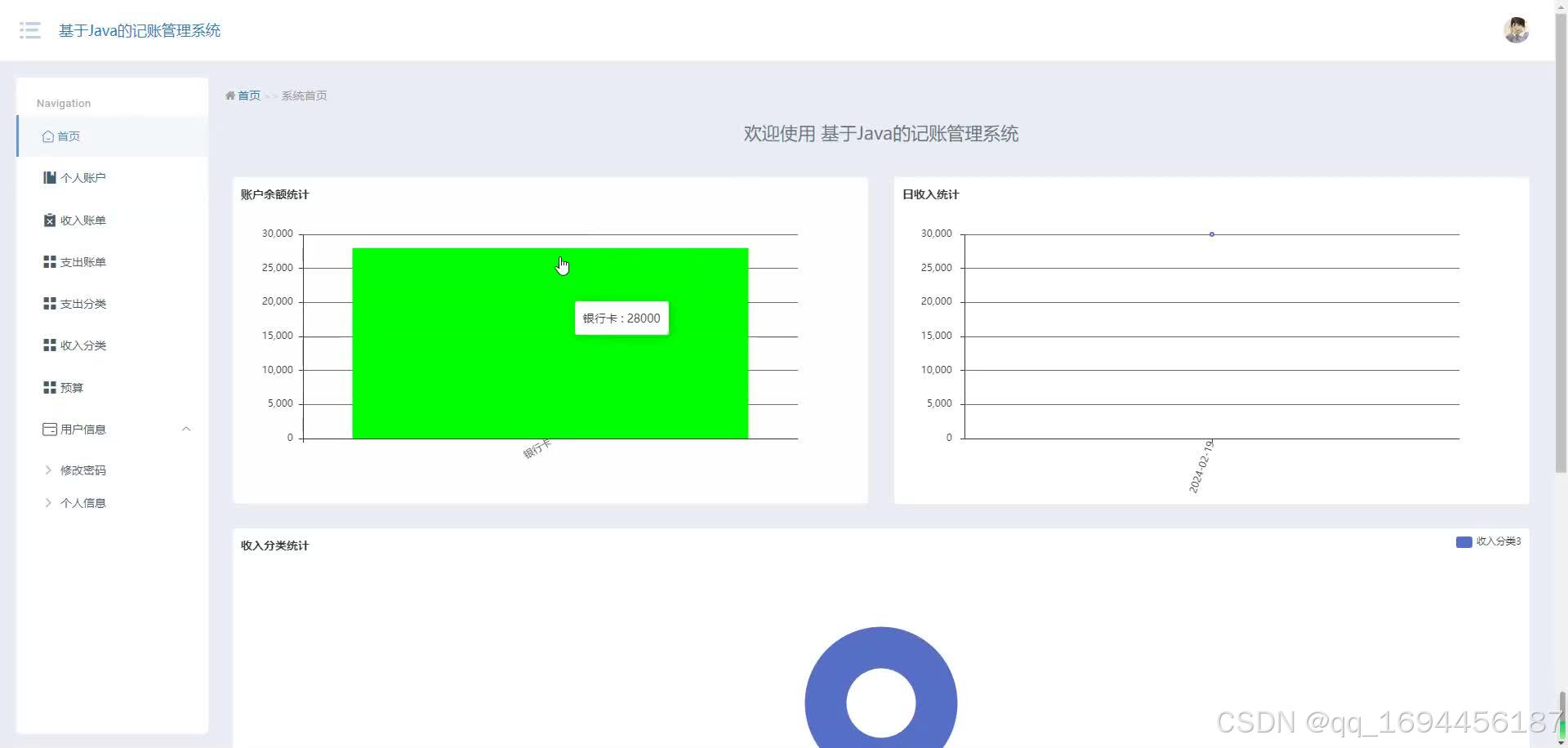Select 用户信息 menu in the sidebar
This screenshot has width=1568, height=748.
point(82,429)
